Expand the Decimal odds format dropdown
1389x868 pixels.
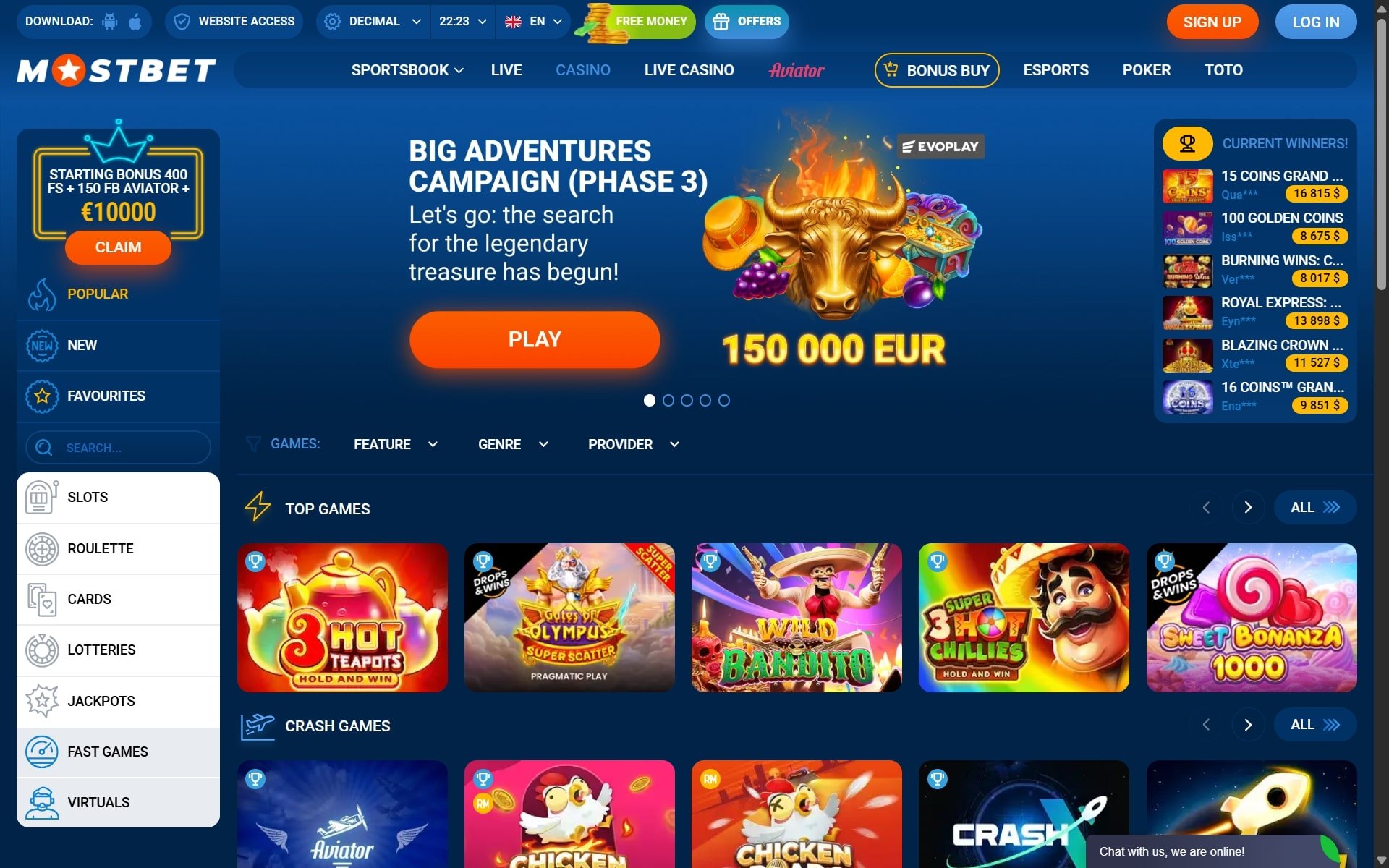(373, 22)
